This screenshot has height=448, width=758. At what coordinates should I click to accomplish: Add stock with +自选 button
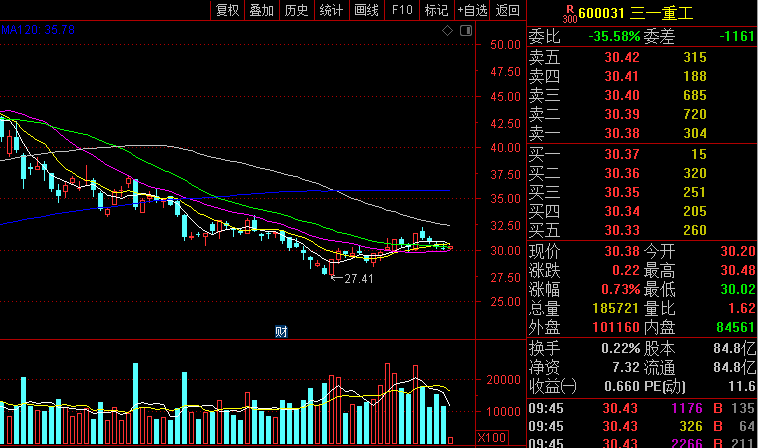[472, 10]
